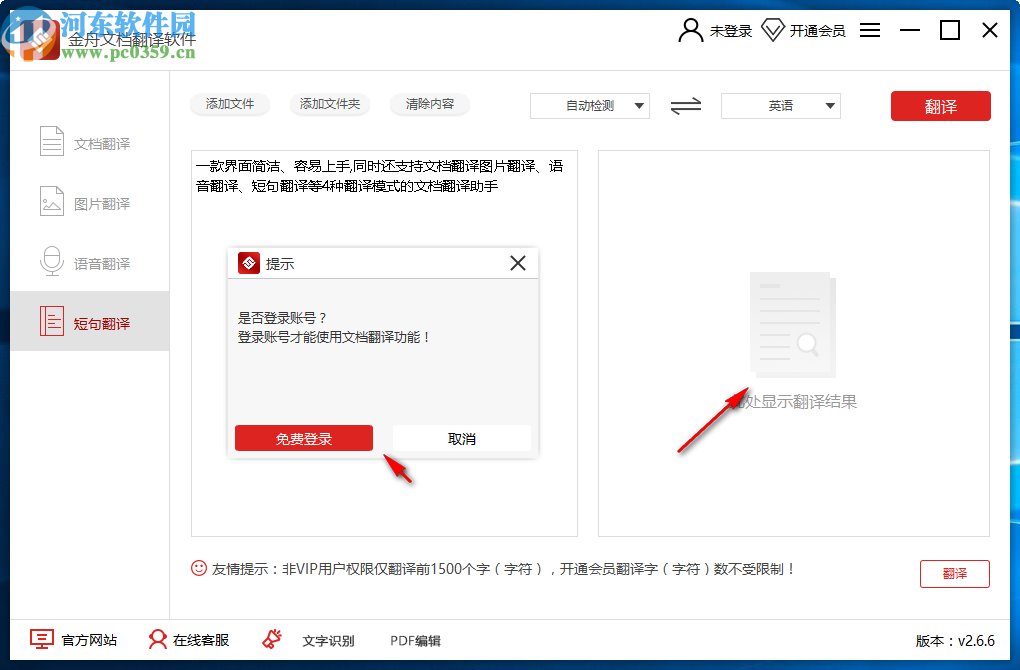Click the 添加文件夹 add folder button
The width and height of the screenshot is (1020, 670).
tap(329, 103)
